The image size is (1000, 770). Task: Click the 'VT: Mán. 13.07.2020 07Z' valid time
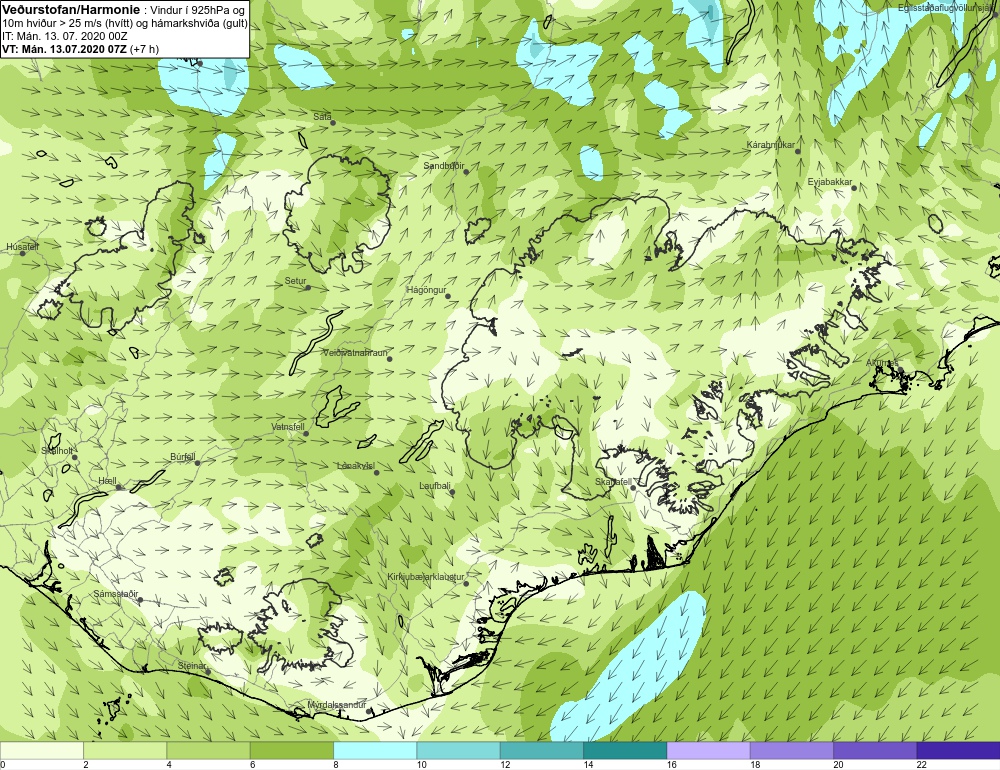[x=64, y=49]
